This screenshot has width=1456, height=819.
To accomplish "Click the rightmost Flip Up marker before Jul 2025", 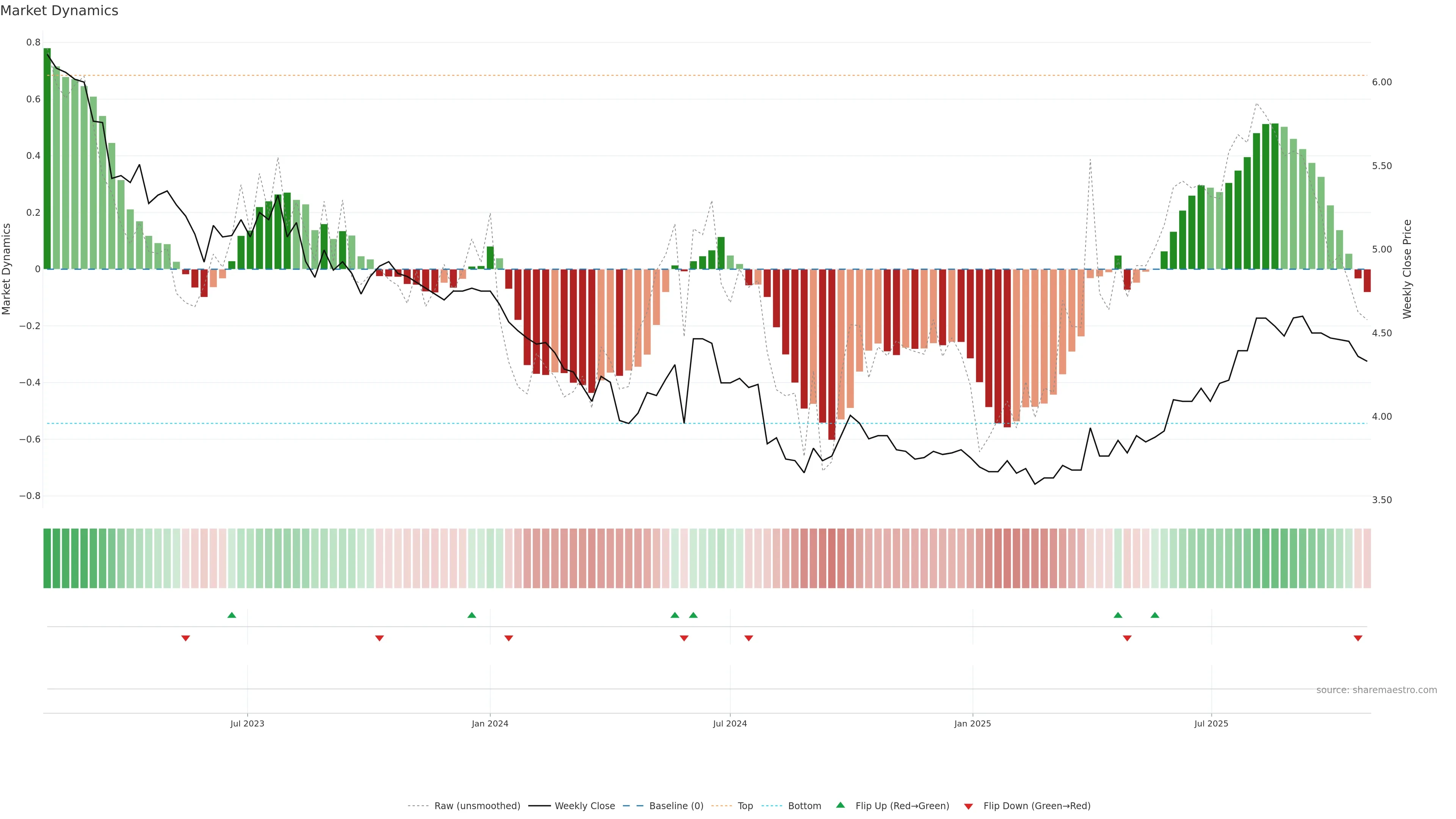I will [x=1155, y=615].
